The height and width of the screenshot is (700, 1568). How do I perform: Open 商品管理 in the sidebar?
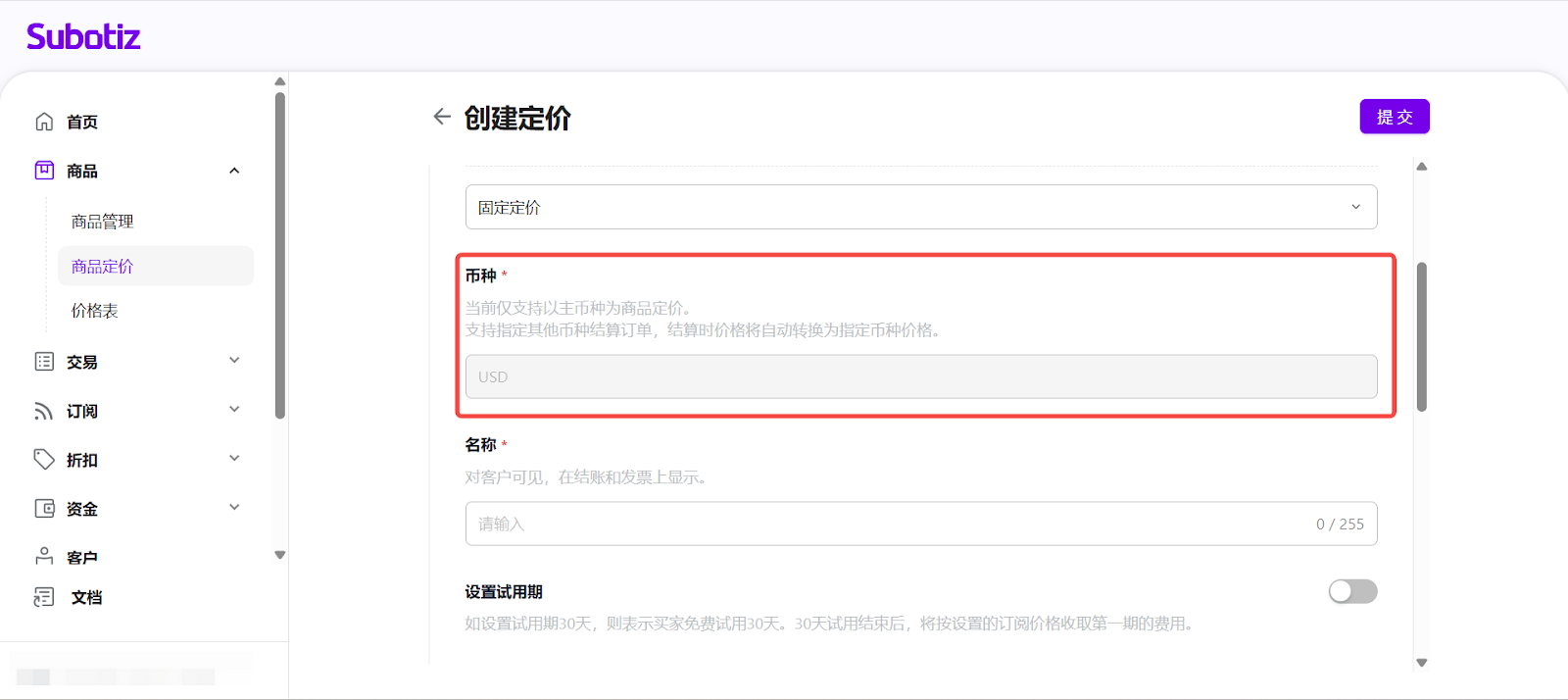(x=103, y=222)
